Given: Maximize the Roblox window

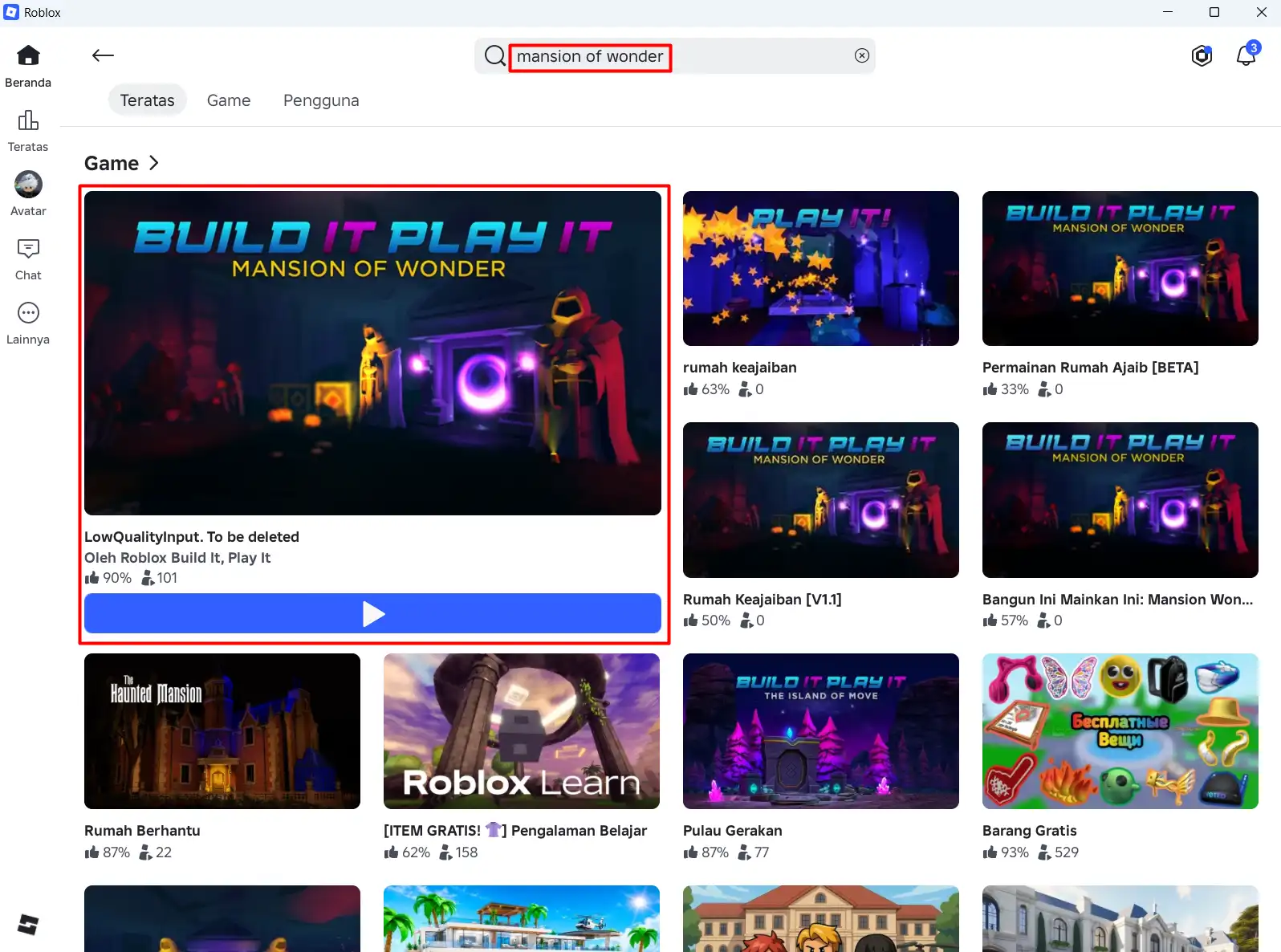Looking at the screenshot, I should click(x=1214, y=12).
